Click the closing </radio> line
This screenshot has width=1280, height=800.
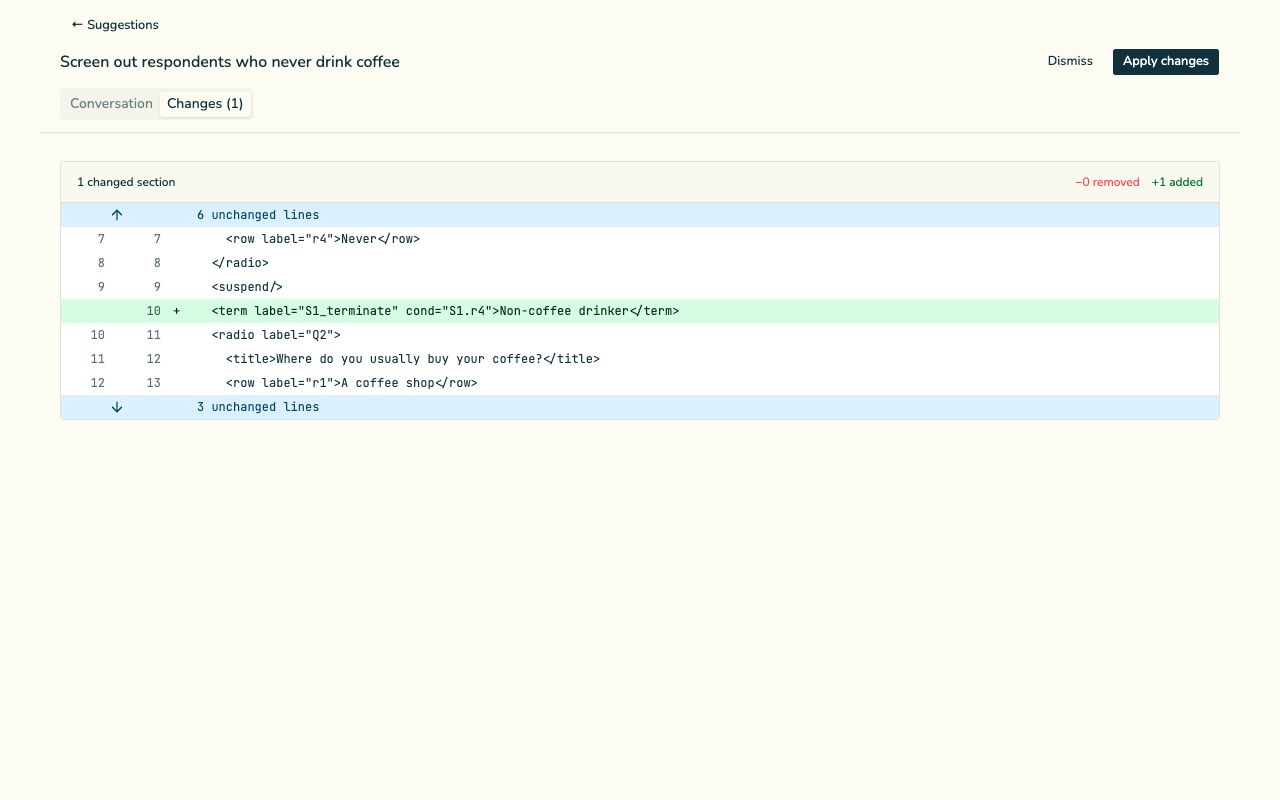(x=640, y=263)
